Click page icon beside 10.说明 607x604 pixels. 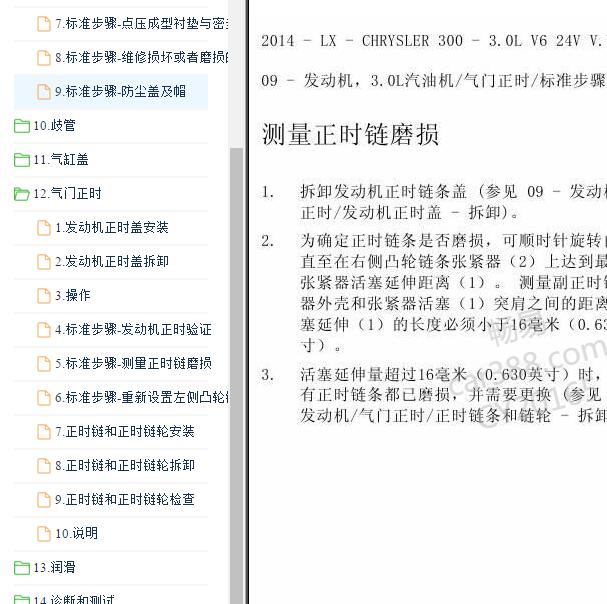pos(44,534)
